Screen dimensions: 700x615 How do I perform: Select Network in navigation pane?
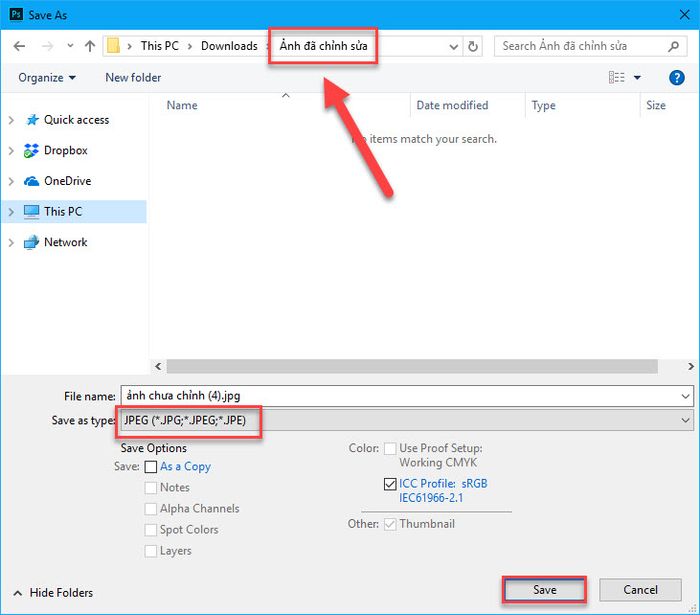pos(66,242)
